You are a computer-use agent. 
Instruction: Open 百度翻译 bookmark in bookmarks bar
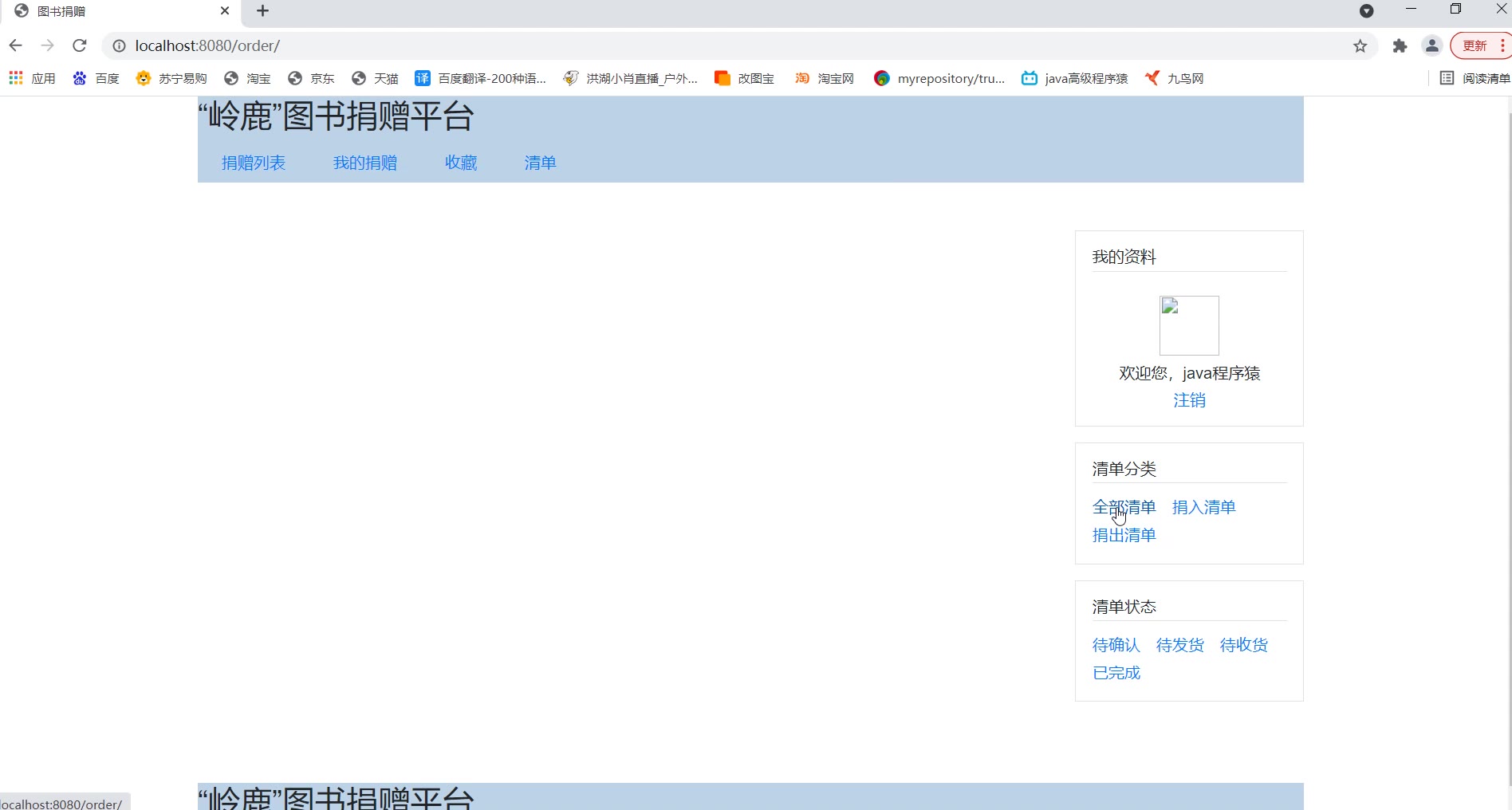point(480,78)
